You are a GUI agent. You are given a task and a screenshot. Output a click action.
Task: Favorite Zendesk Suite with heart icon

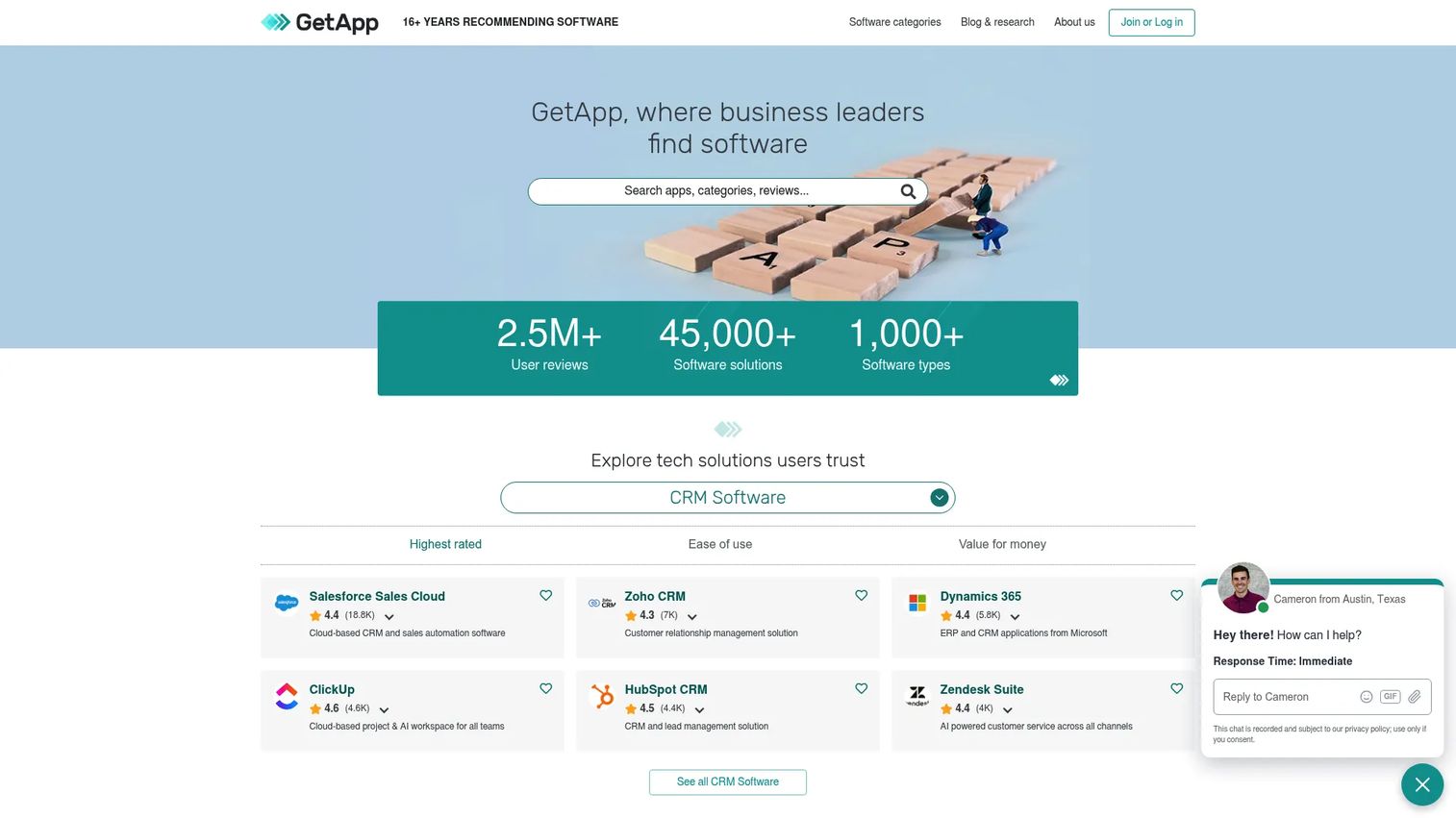1176,689
